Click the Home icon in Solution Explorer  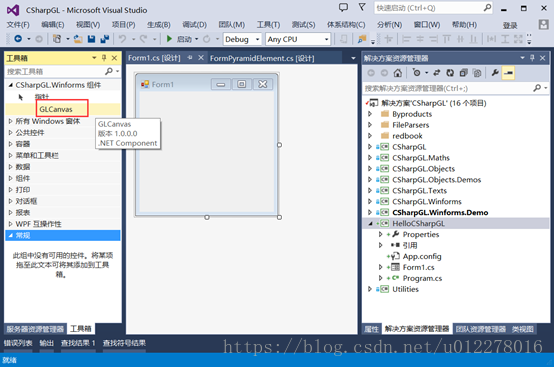coord(397,73)
